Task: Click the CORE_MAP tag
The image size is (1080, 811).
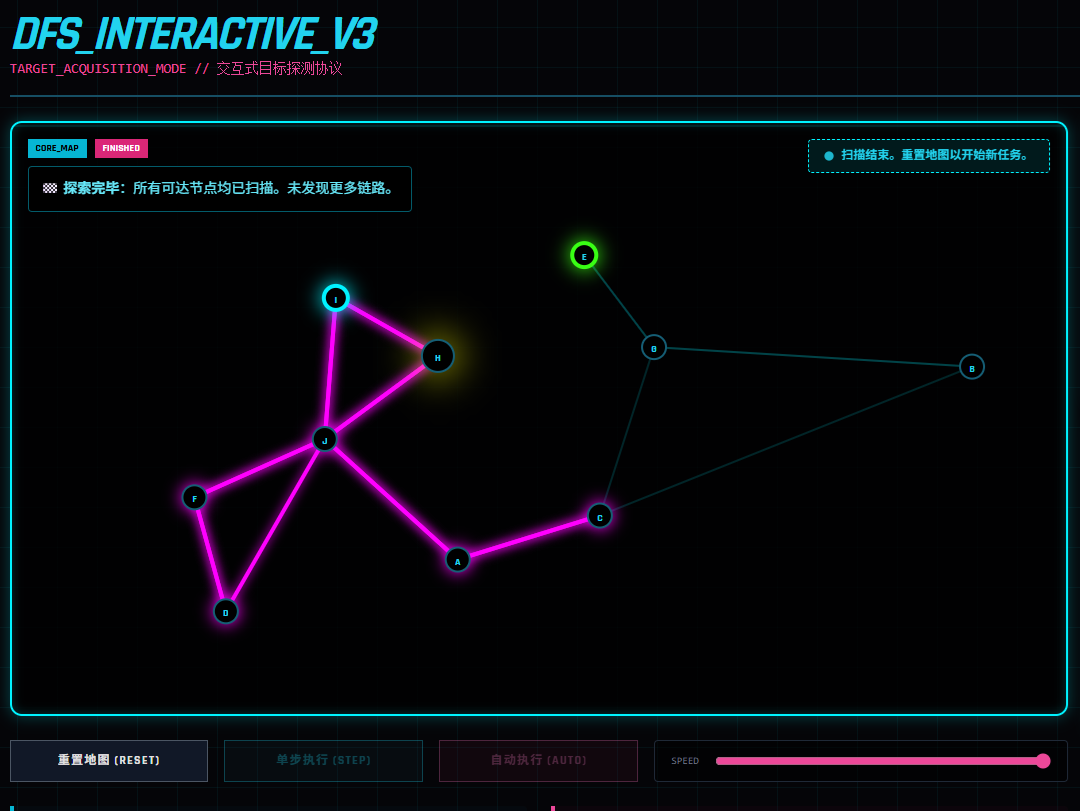Action: (x=57, y=148)
